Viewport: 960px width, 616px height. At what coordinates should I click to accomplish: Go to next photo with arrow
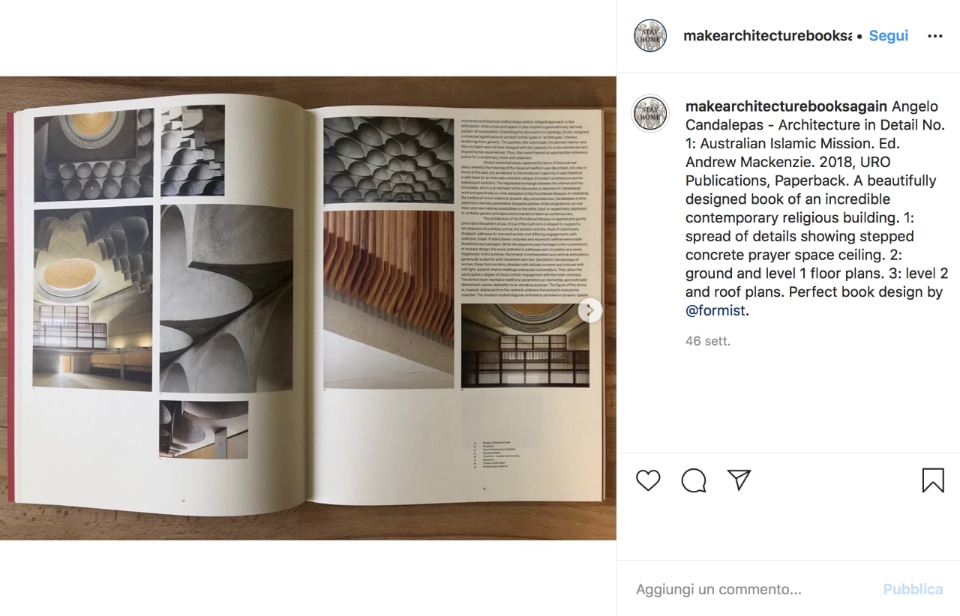(x=590, y=310)
